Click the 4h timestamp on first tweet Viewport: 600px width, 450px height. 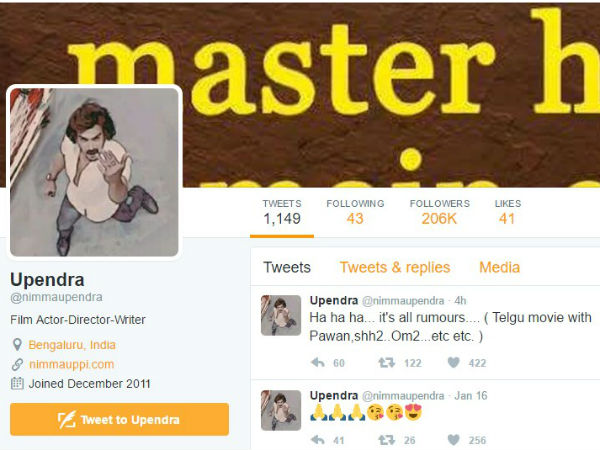[460, 300]
